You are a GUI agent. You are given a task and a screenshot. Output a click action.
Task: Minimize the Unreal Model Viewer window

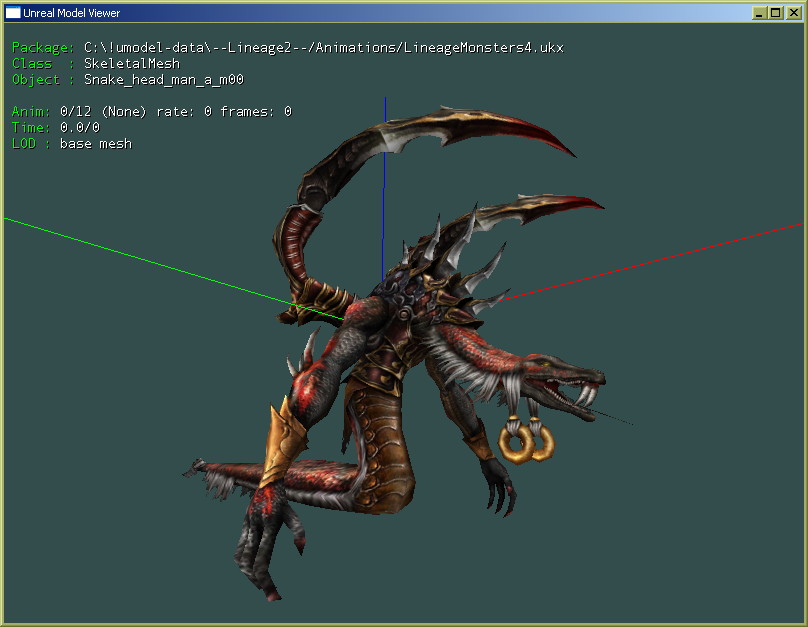pyautogui.click(x=759, y=13)
